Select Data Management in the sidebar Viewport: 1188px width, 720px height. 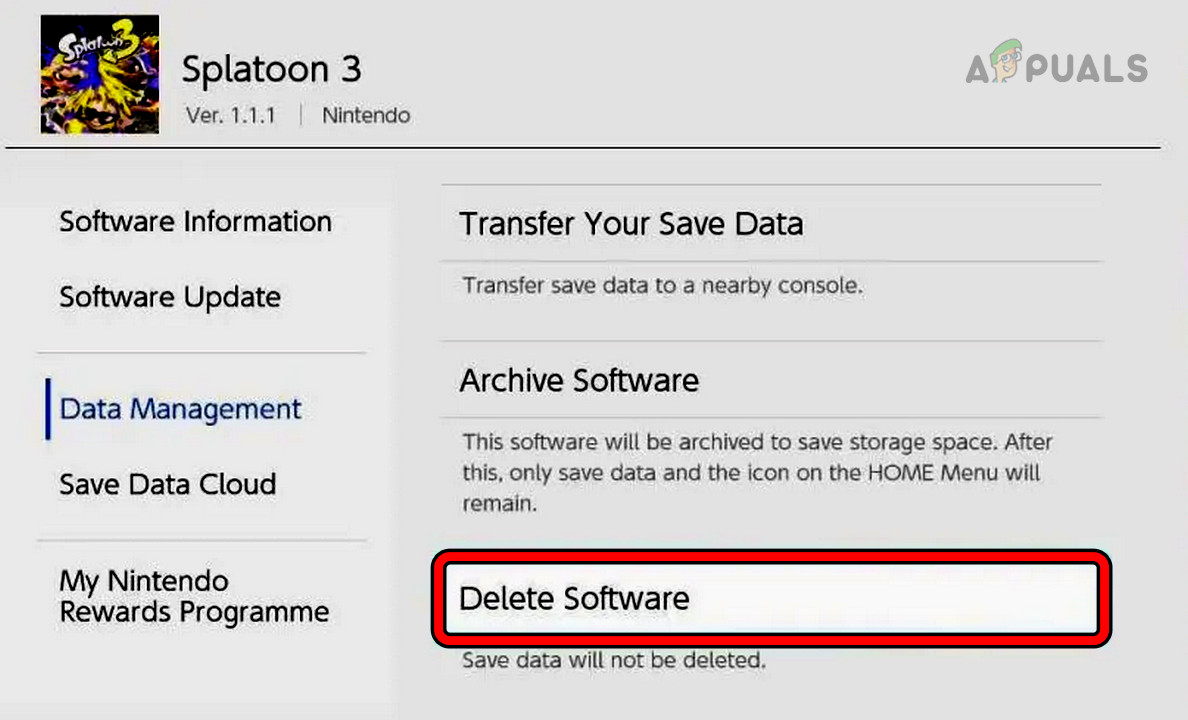(180, 408)
